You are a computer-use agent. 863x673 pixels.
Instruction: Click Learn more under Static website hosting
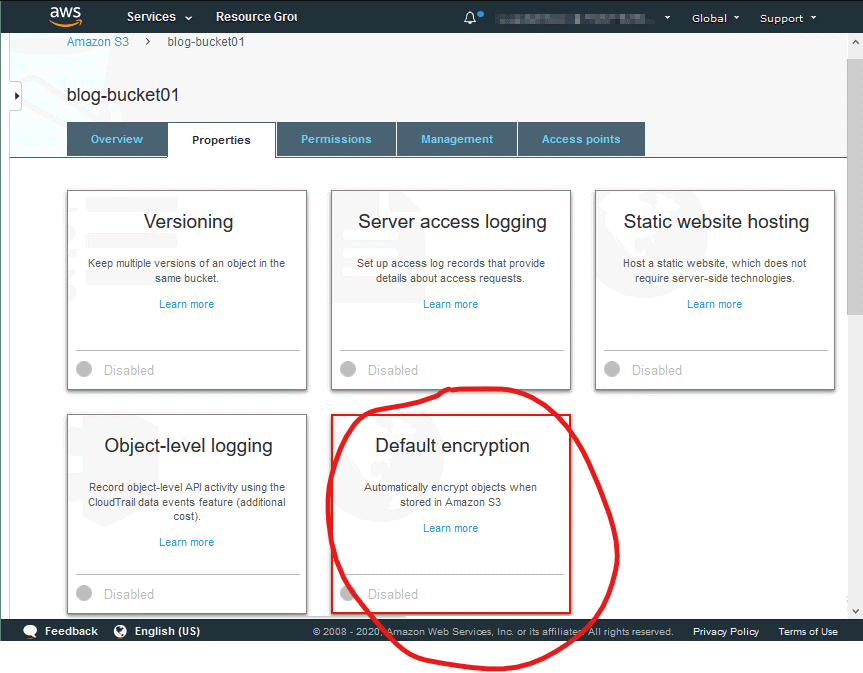click(x=714, y=304)
